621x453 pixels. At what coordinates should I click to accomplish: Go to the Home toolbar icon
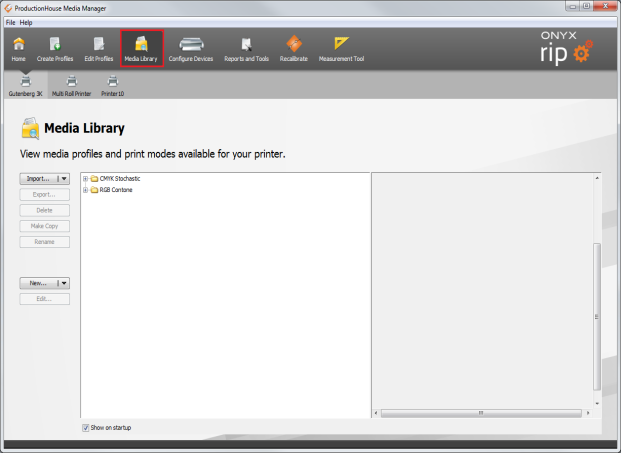pos(19,49)
